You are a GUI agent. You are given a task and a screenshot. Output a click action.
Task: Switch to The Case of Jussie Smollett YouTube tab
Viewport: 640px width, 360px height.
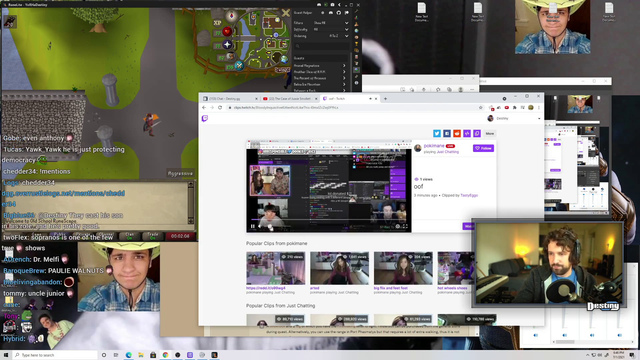289,99
